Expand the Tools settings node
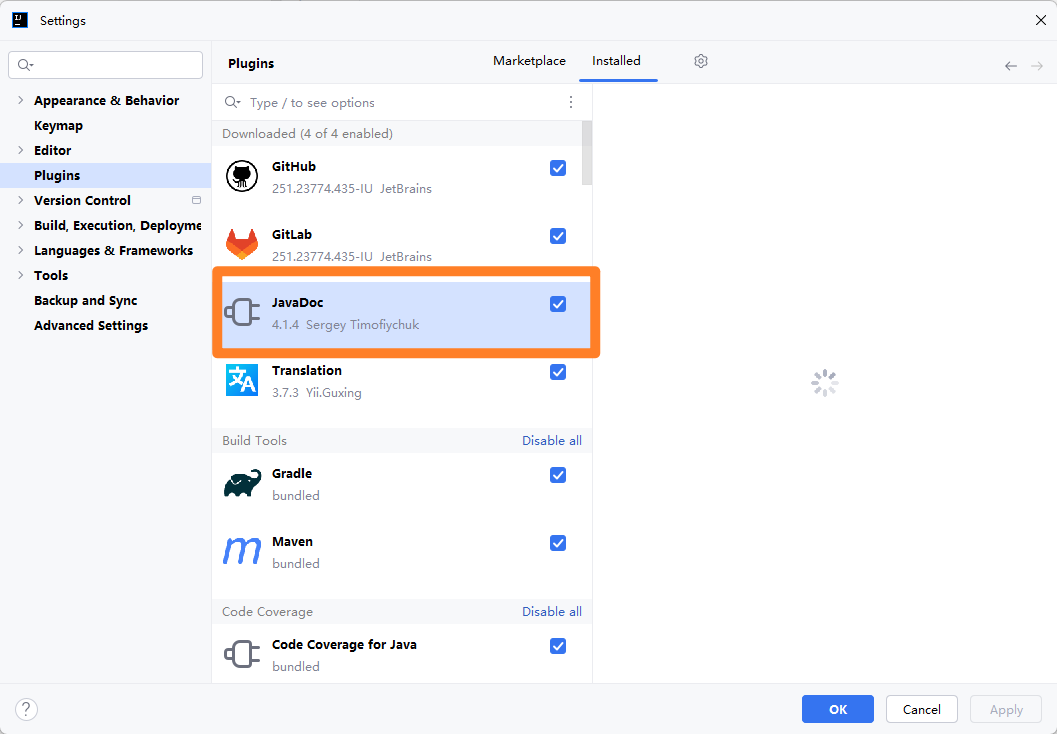Image resolution: width=1057 pixels, height=734 pixels. pos(20,275)
